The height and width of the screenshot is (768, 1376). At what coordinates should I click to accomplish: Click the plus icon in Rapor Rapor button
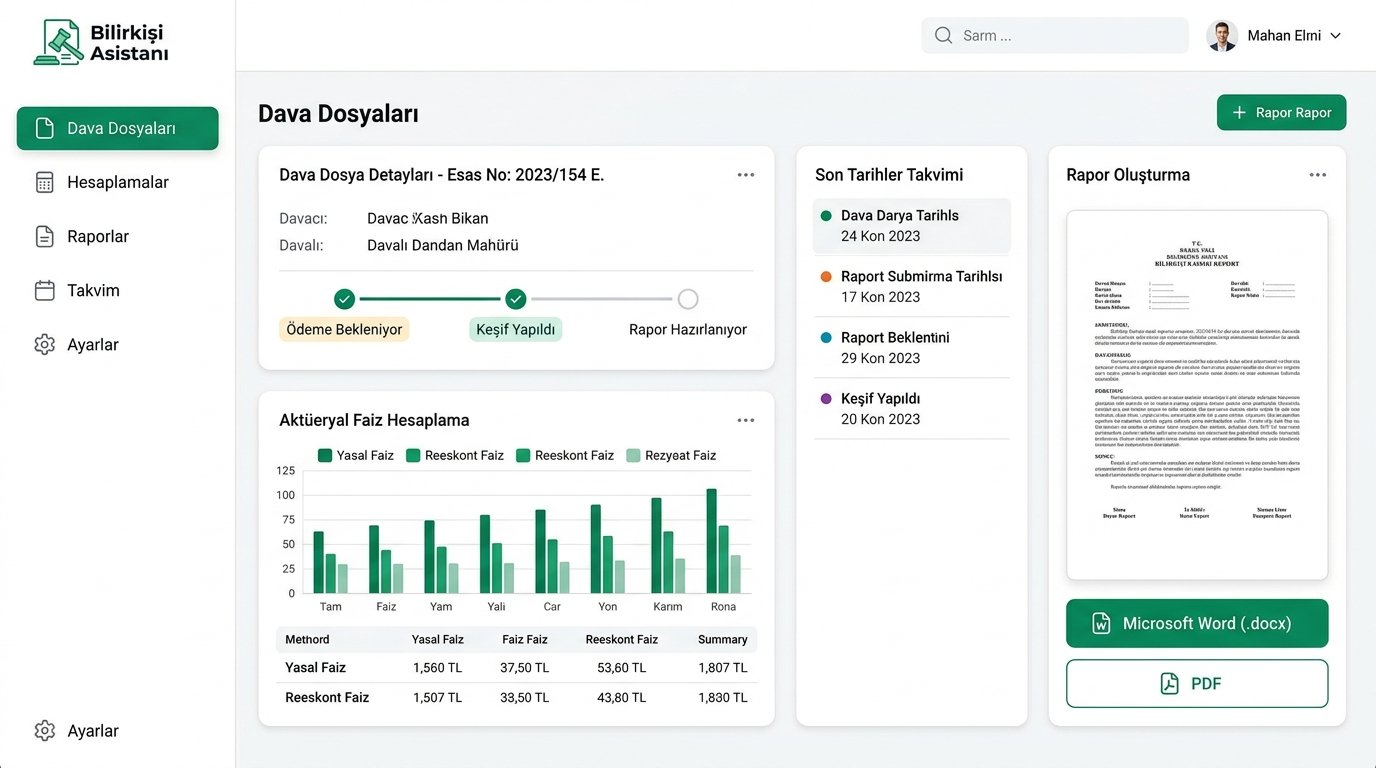[1239, 112]
